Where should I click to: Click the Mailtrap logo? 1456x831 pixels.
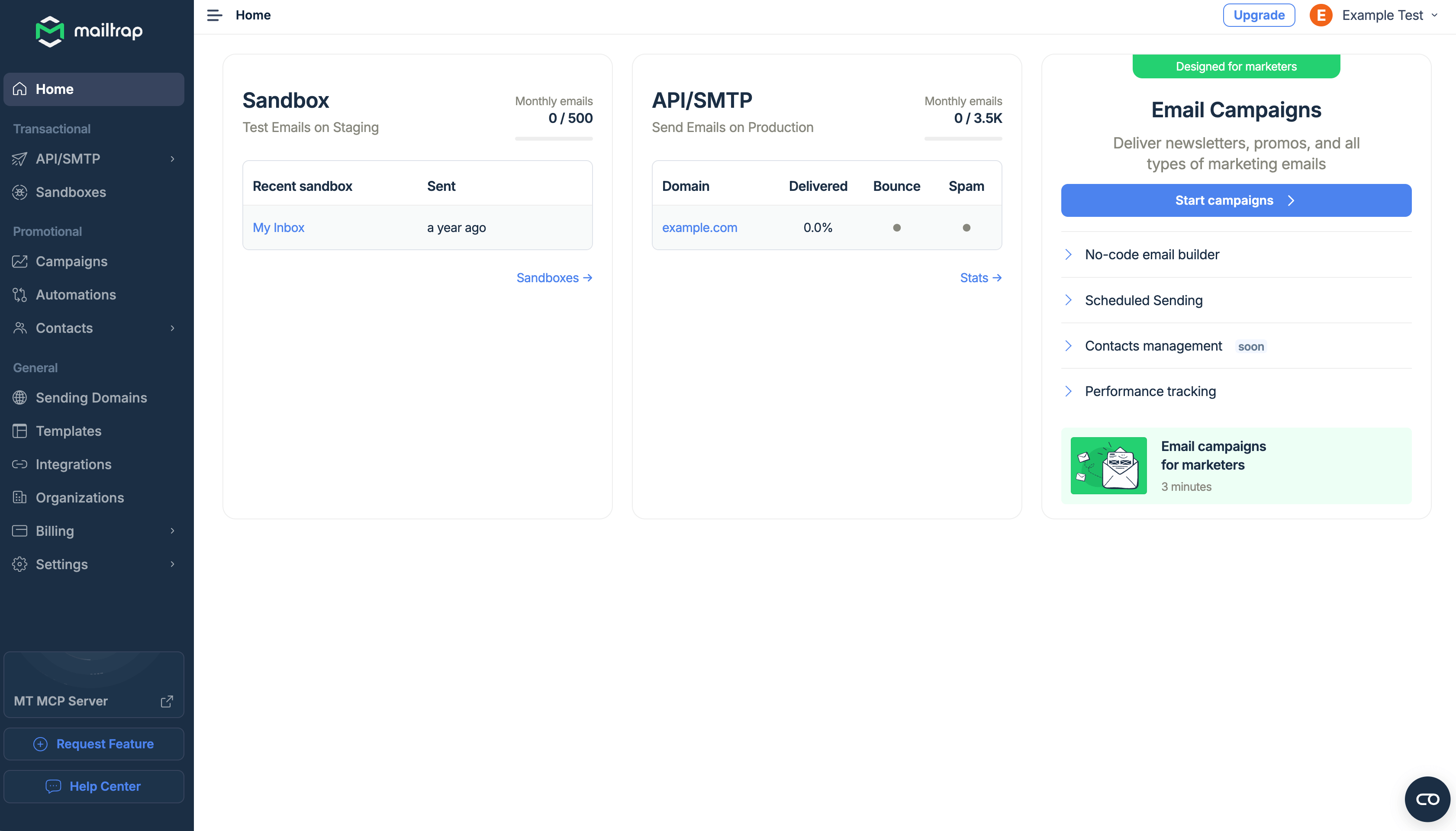pos(89,31)
